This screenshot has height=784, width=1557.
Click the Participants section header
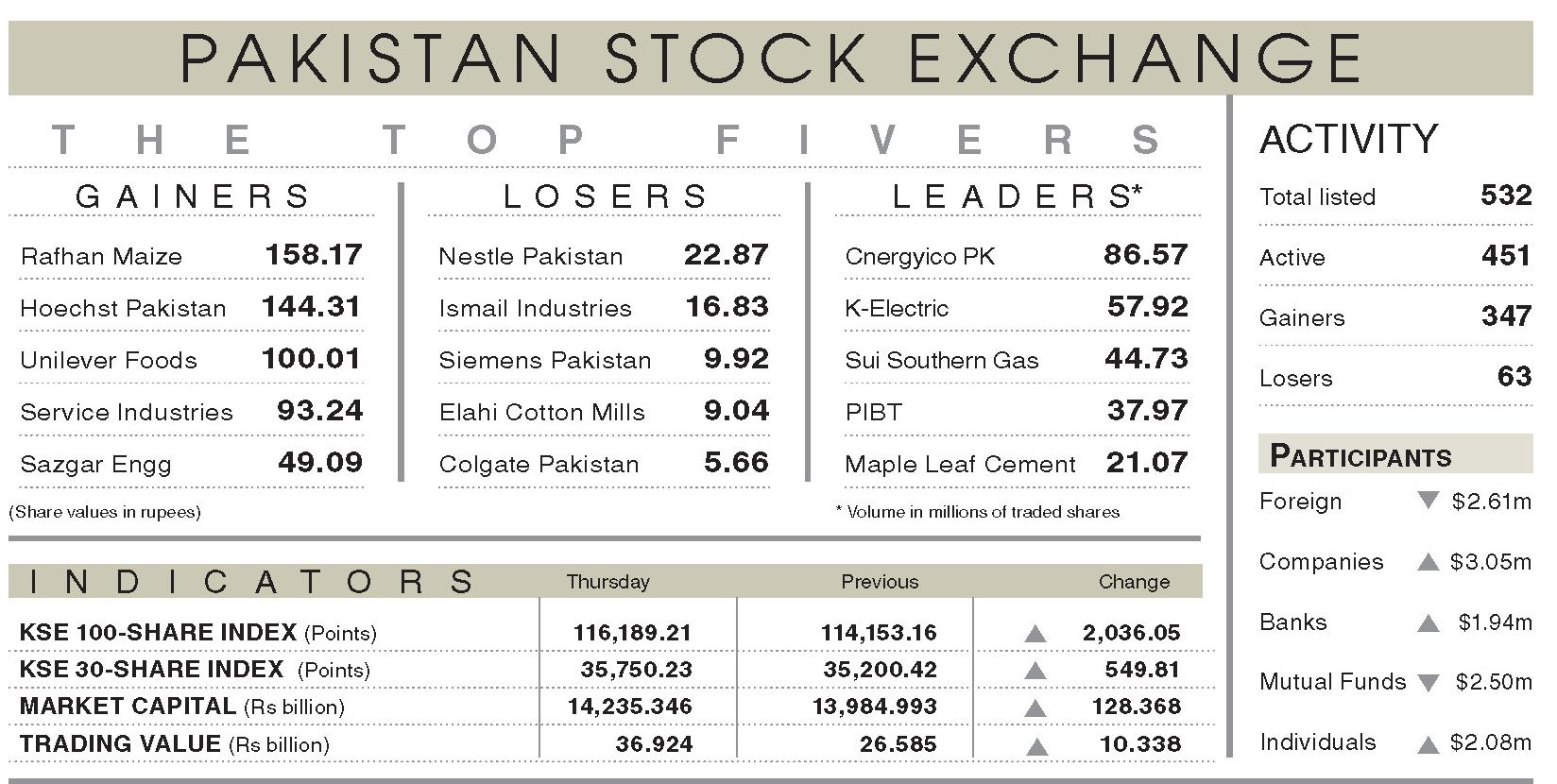[1360, 456]
